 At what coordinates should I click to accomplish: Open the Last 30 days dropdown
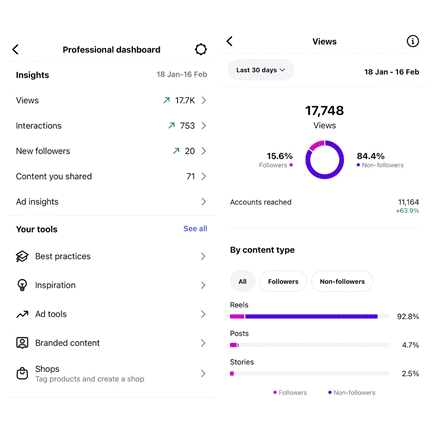pyautogui.click(x=261, y=70)
